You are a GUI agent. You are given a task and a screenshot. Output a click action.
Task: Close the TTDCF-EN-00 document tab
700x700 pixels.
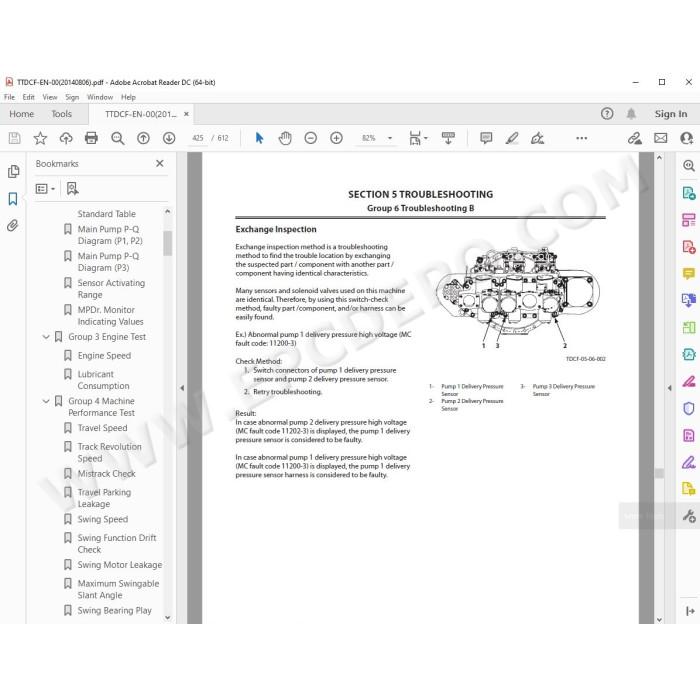pyautogui.click(x=186, y=114)
